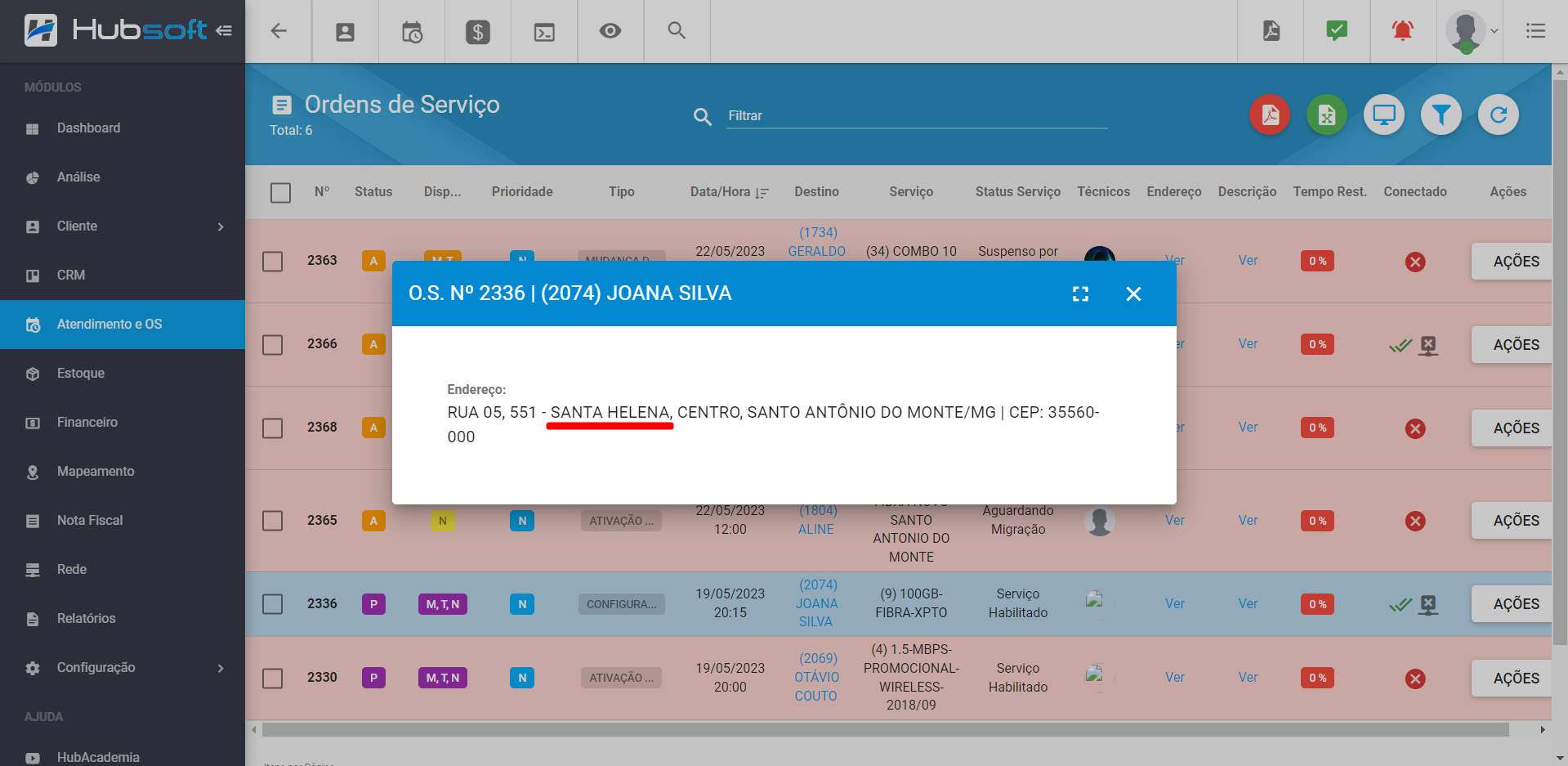Open Mapeamento module
This screenshot has width=1568, height=766.
click(x=123, y=472)
